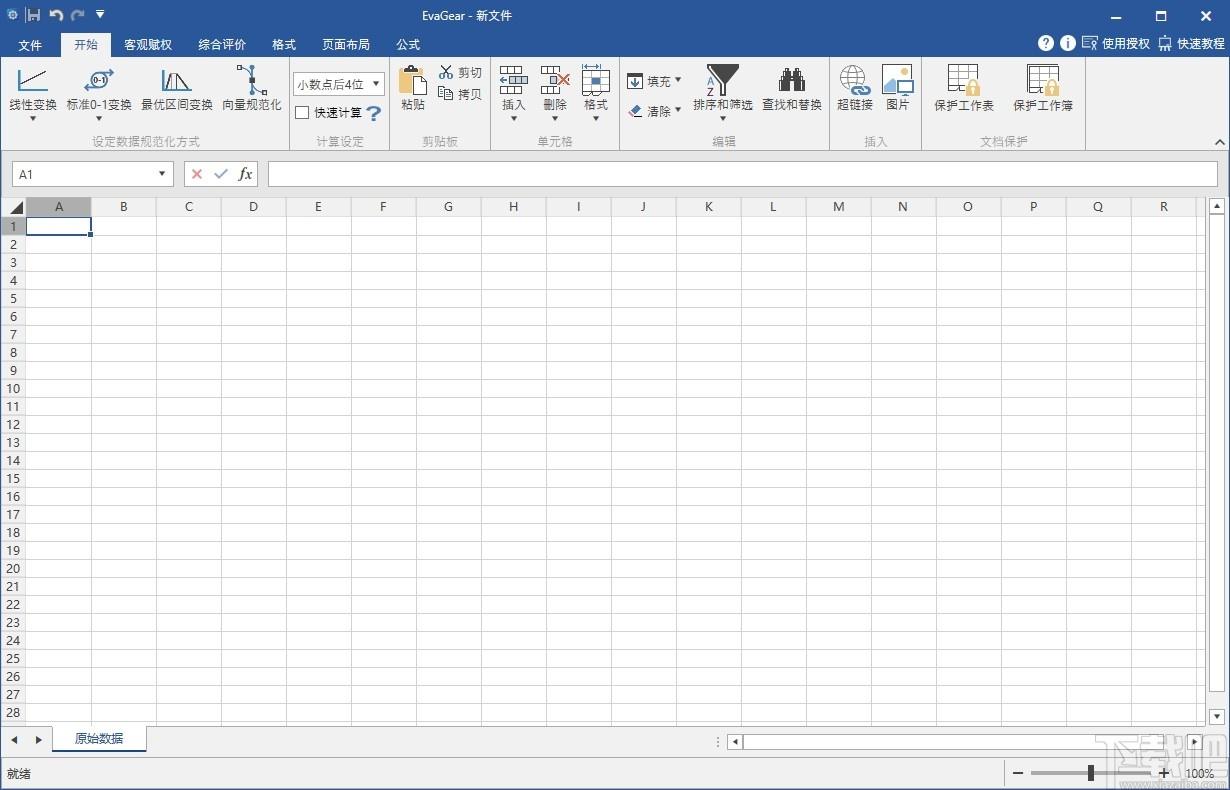Screen dimensions: 1230x790
Task: Select the 原始数据 sheet tab
Action: pyautogui.click(x=99, y=739)
